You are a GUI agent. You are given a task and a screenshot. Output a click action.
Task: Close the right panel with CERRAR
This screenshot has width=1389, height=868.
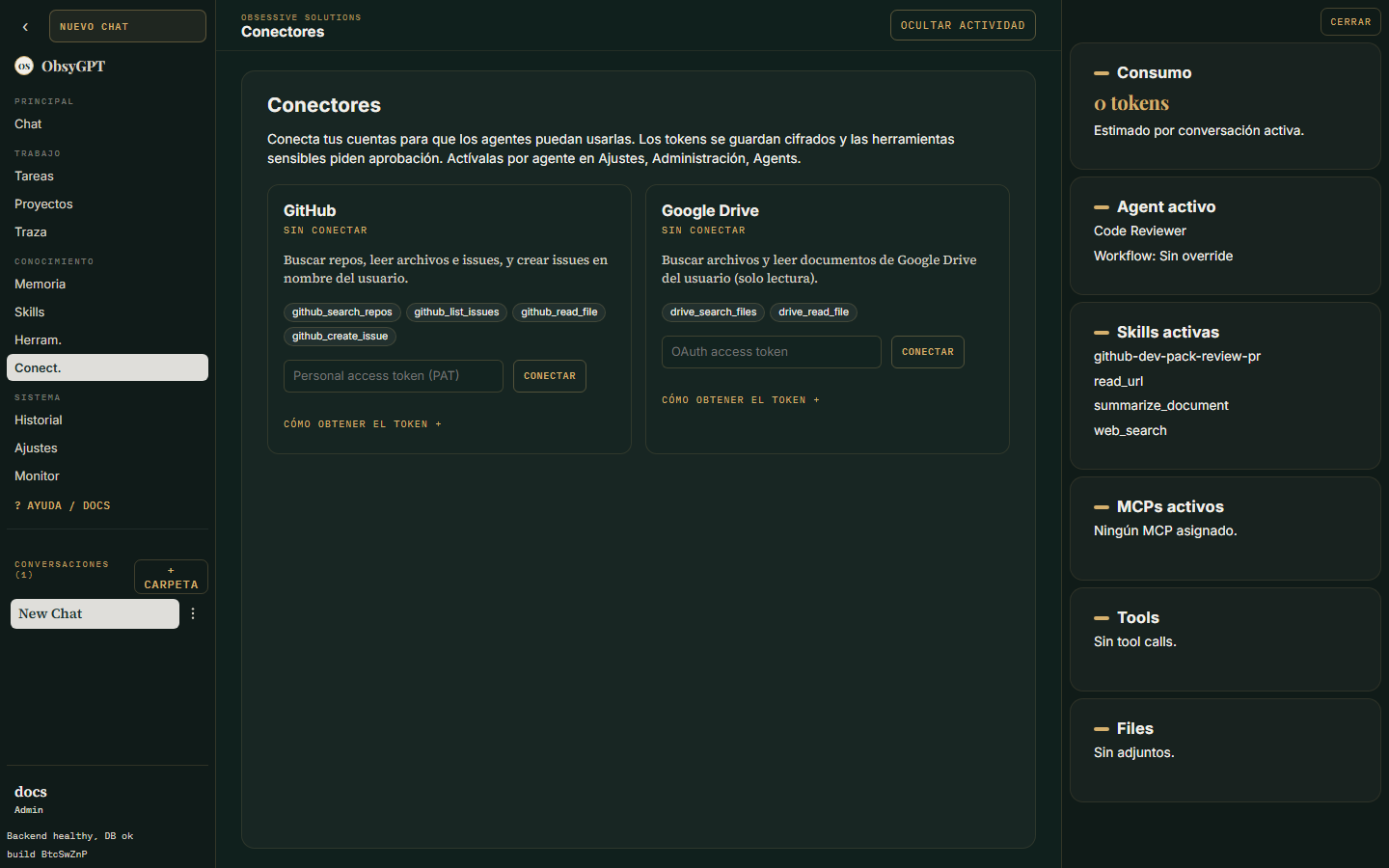[x=1350, y=21]
